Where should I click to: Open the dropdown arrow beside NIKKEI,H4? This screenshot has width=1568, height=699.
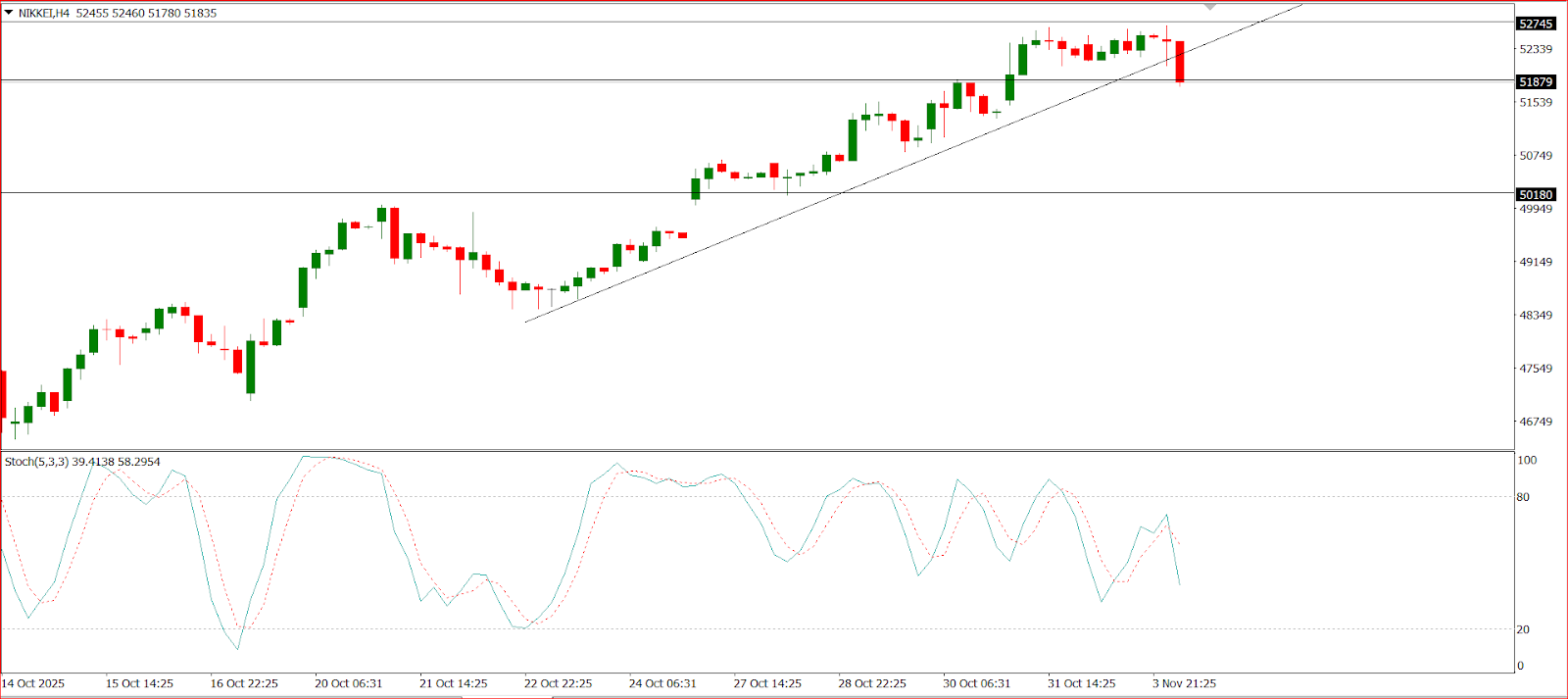point(9,13)
